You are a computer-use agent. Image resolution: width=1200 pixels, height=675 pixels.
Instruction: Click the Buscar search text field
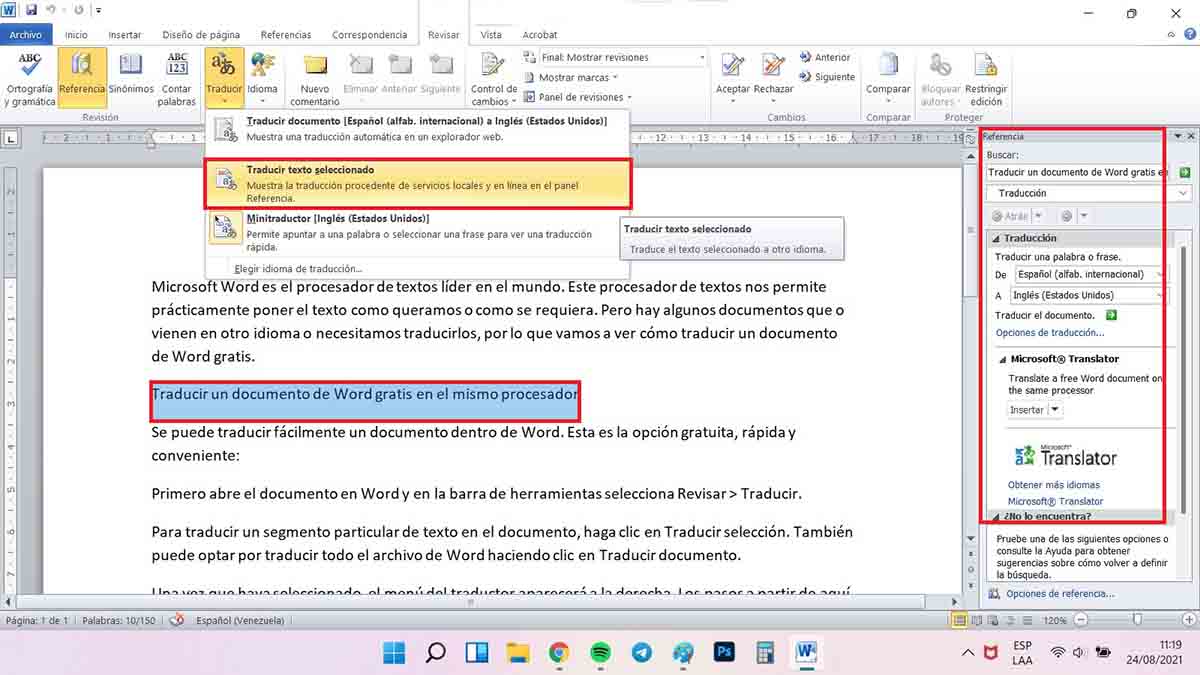1078,173
